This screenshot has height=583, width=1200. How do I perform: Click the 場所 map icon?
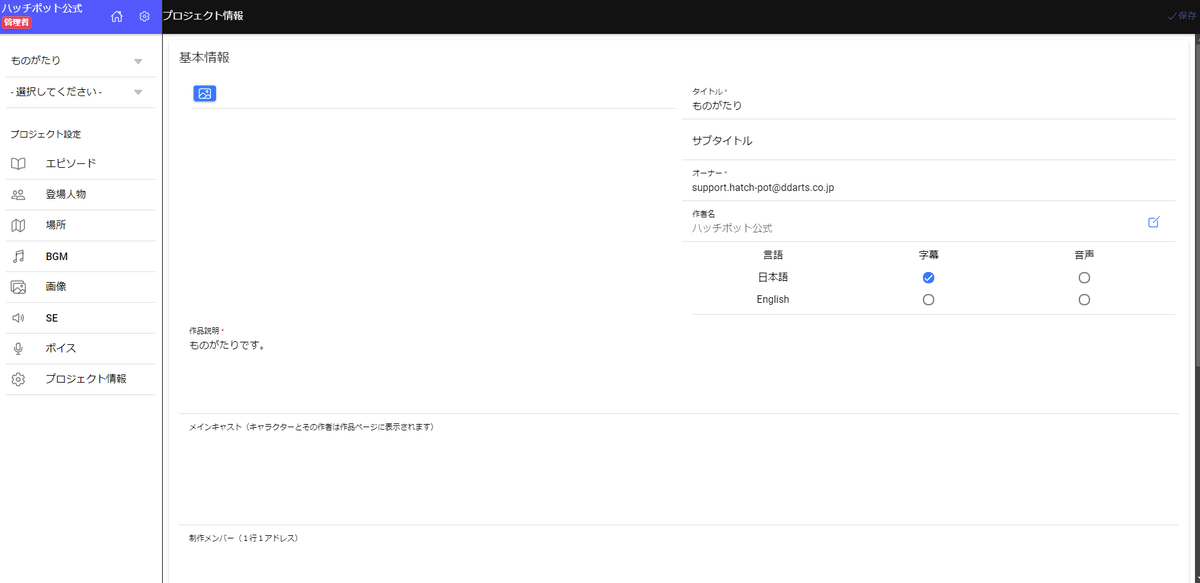[x=18, y=225]
